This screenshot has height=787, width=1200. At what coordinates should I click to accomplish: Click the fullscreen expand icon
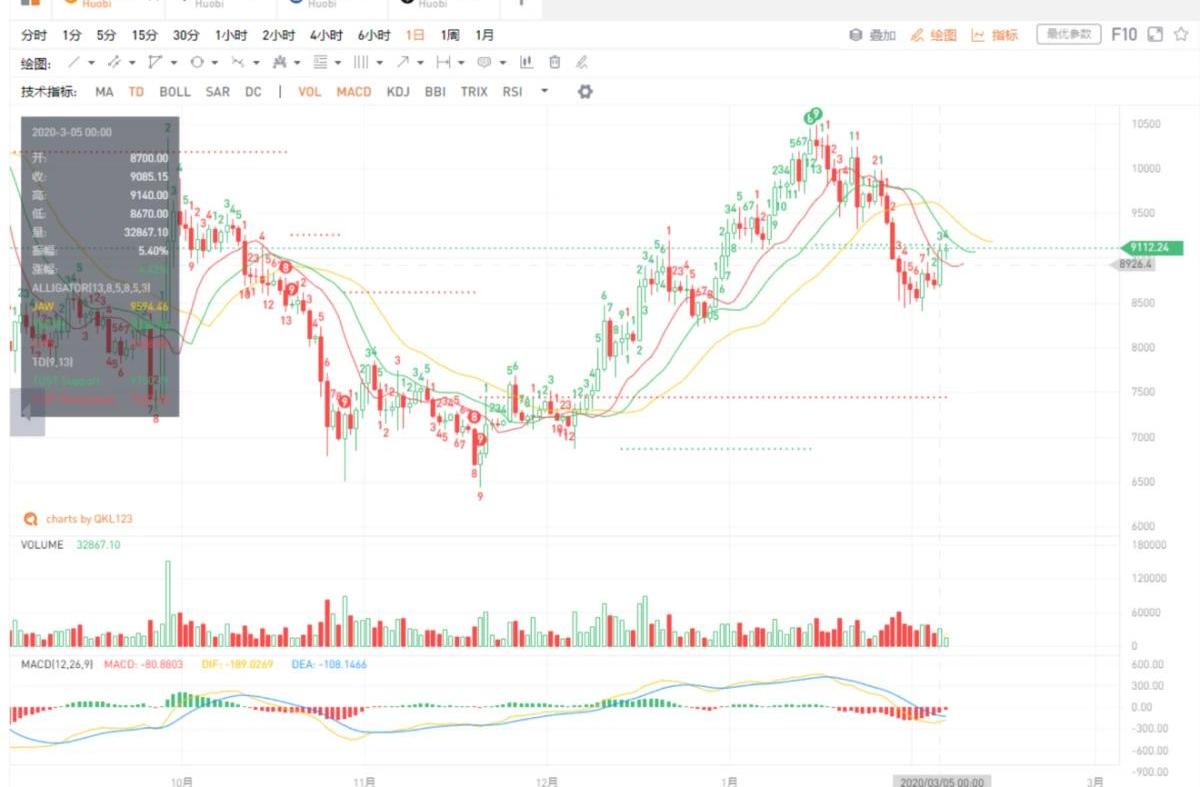pos(1155,35)
